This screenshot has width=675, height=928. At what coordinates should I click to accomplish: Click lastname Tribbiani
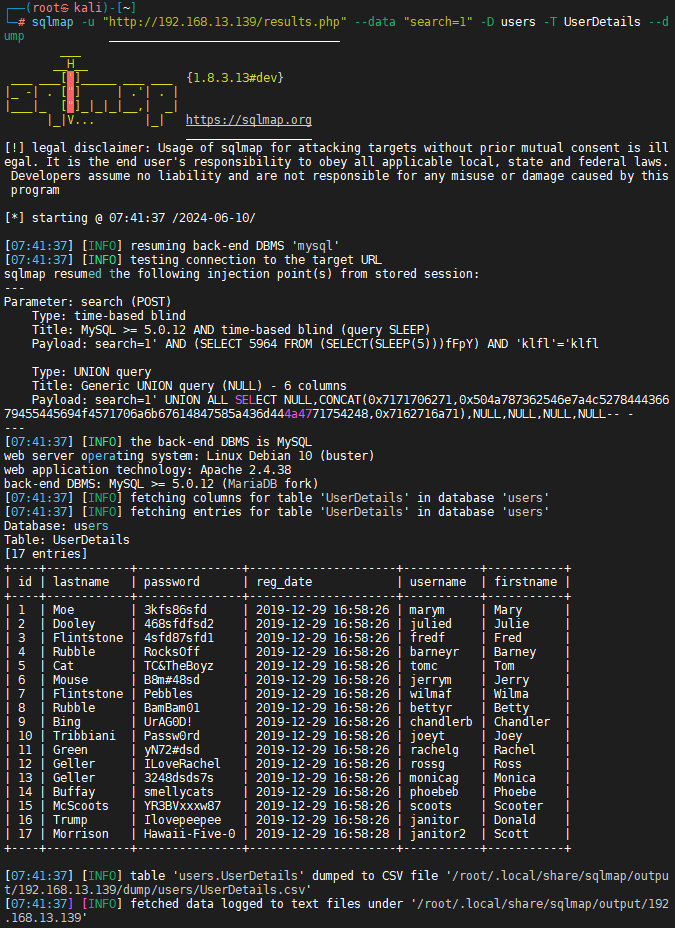click(85, 736)
